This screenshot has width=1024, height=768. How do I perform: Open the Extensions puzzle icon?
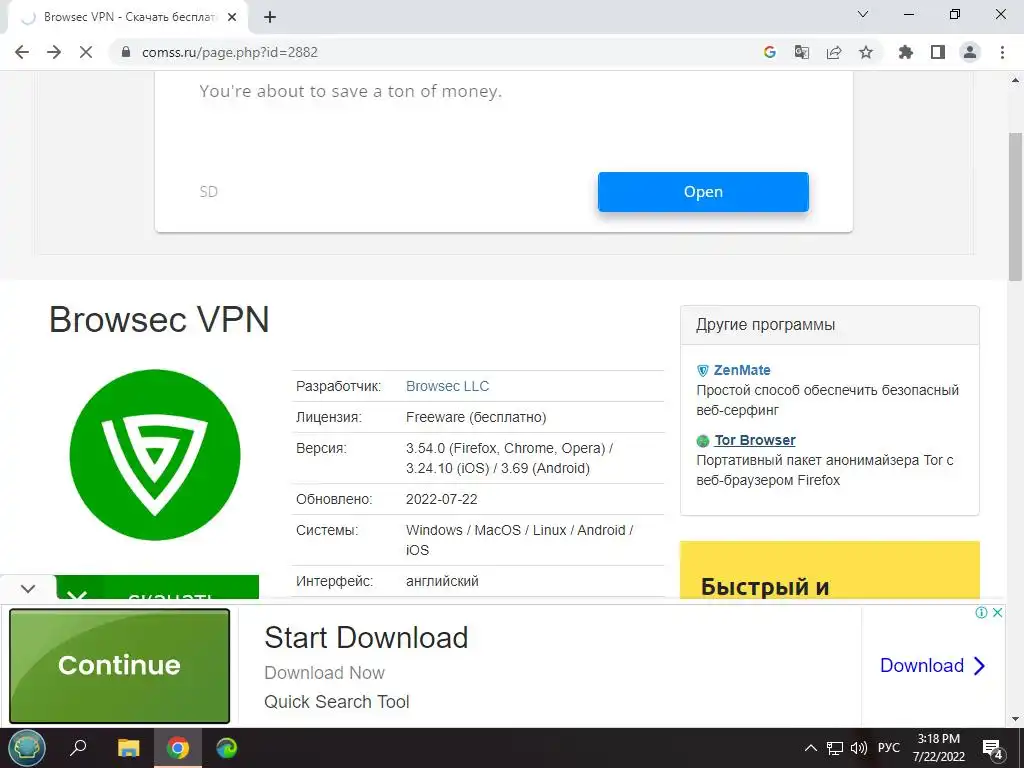point(906,52)
